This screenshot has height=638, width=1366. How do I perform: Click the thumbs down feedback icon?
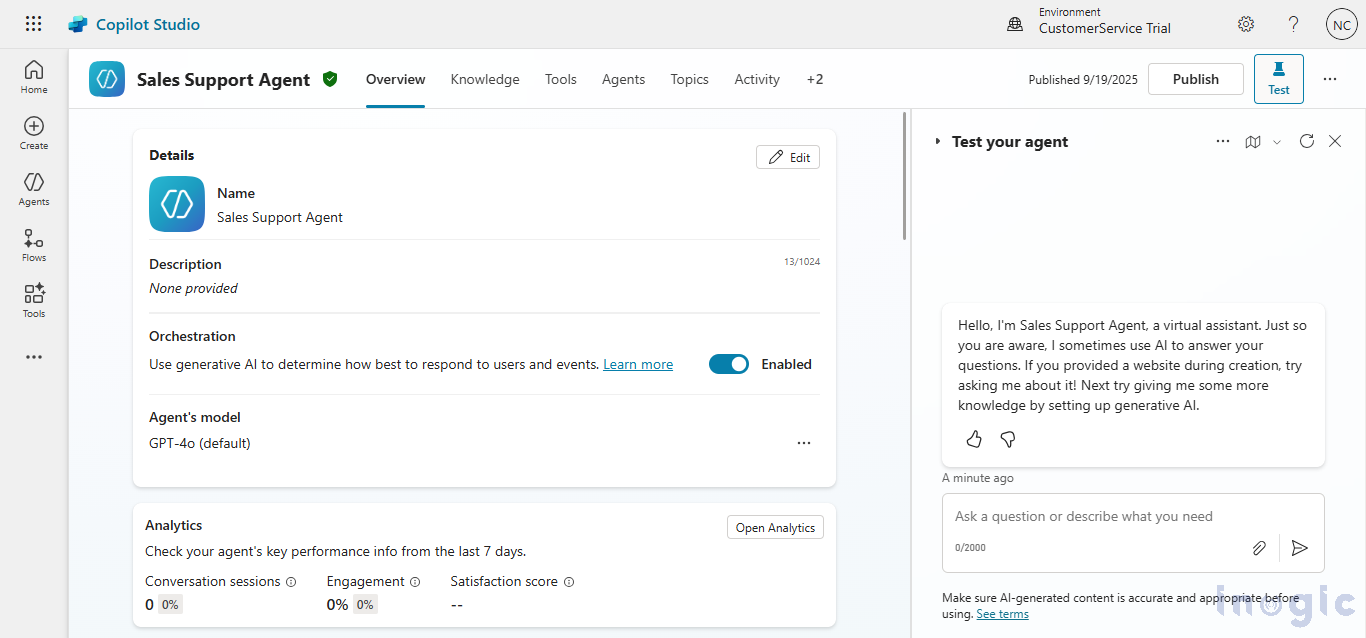[x=1008, y=439]
